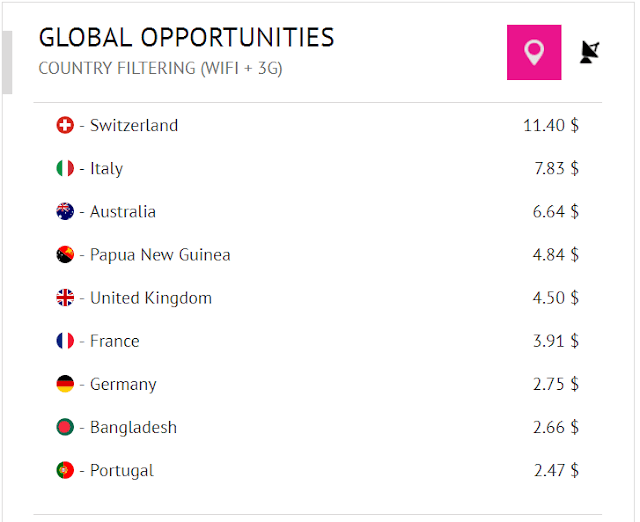Click the Global Opportunities panel title
Viewport: 640px width, 522px height.
[187, 38]
